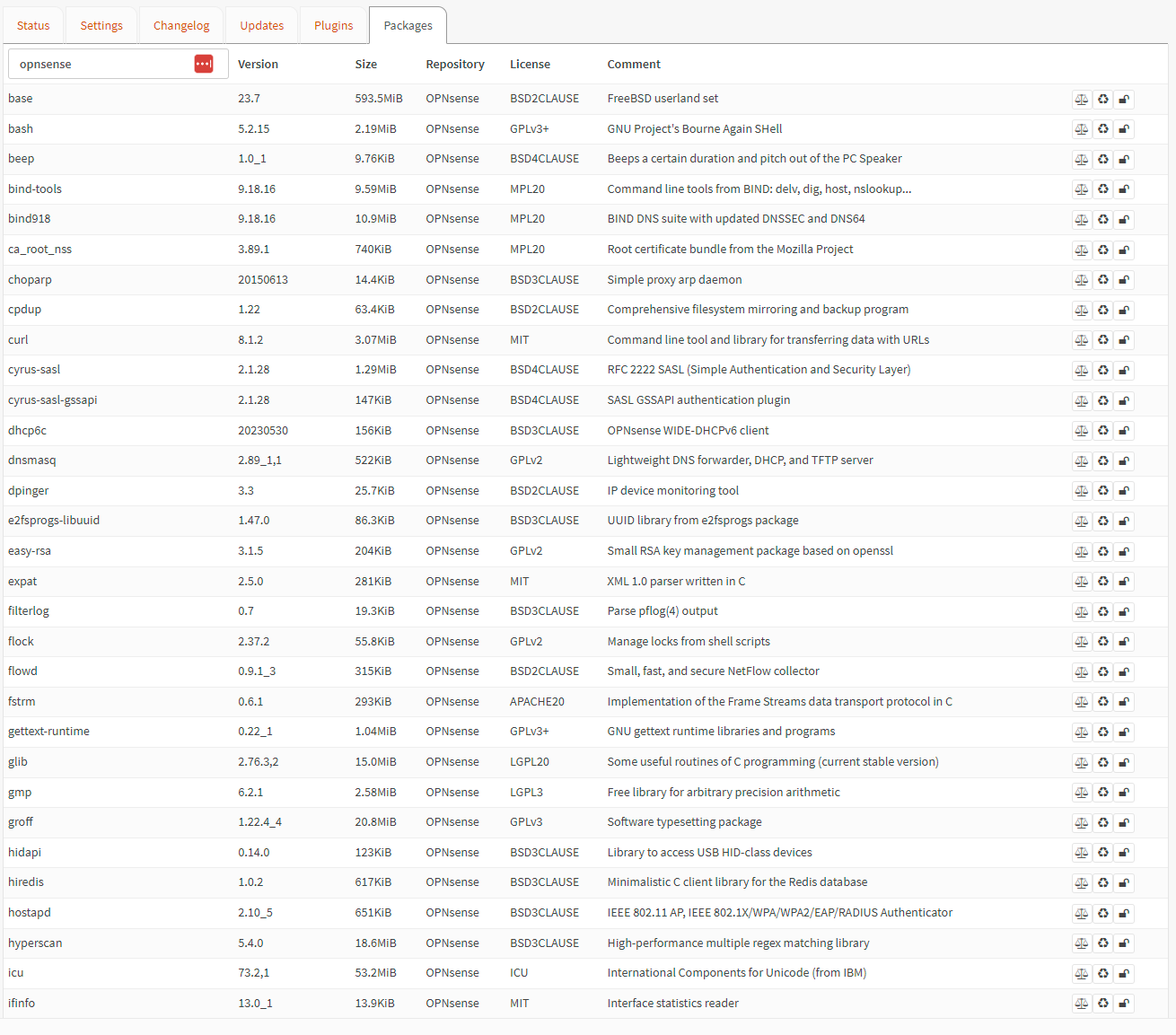Image resolution: width=1176 pixels, height=1035 pixels.
Task: Show the dnsmasq license information
Action: [1082, 461]
